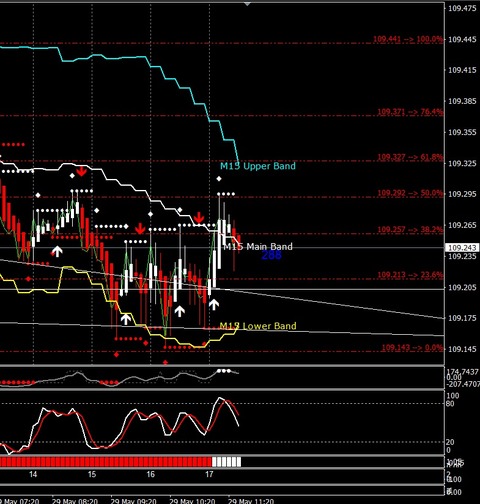Select Fibonacci label '109.292 -> 50.0%'
Screen dimensions: 480x504
(410, 193)
